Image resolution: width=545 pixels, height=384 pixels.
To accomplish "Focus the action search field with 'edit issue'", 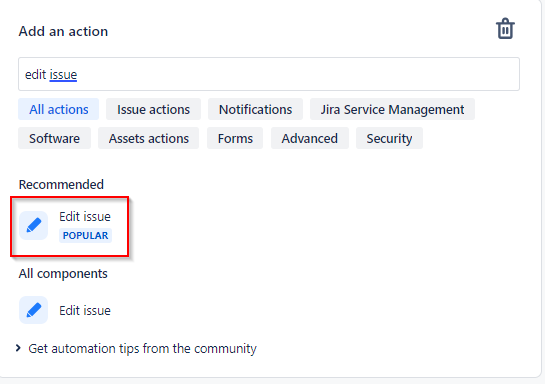I will point(269,74).
